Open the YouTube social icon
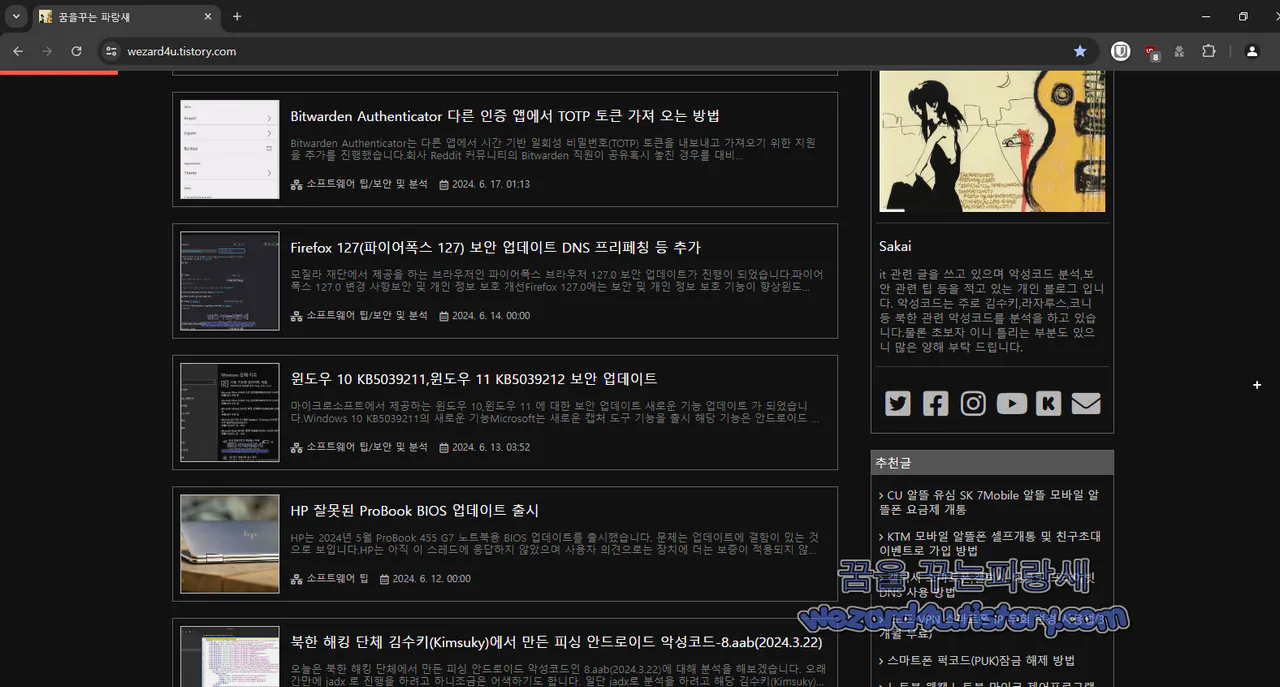1280x687 pixels. pos(1011,403)
